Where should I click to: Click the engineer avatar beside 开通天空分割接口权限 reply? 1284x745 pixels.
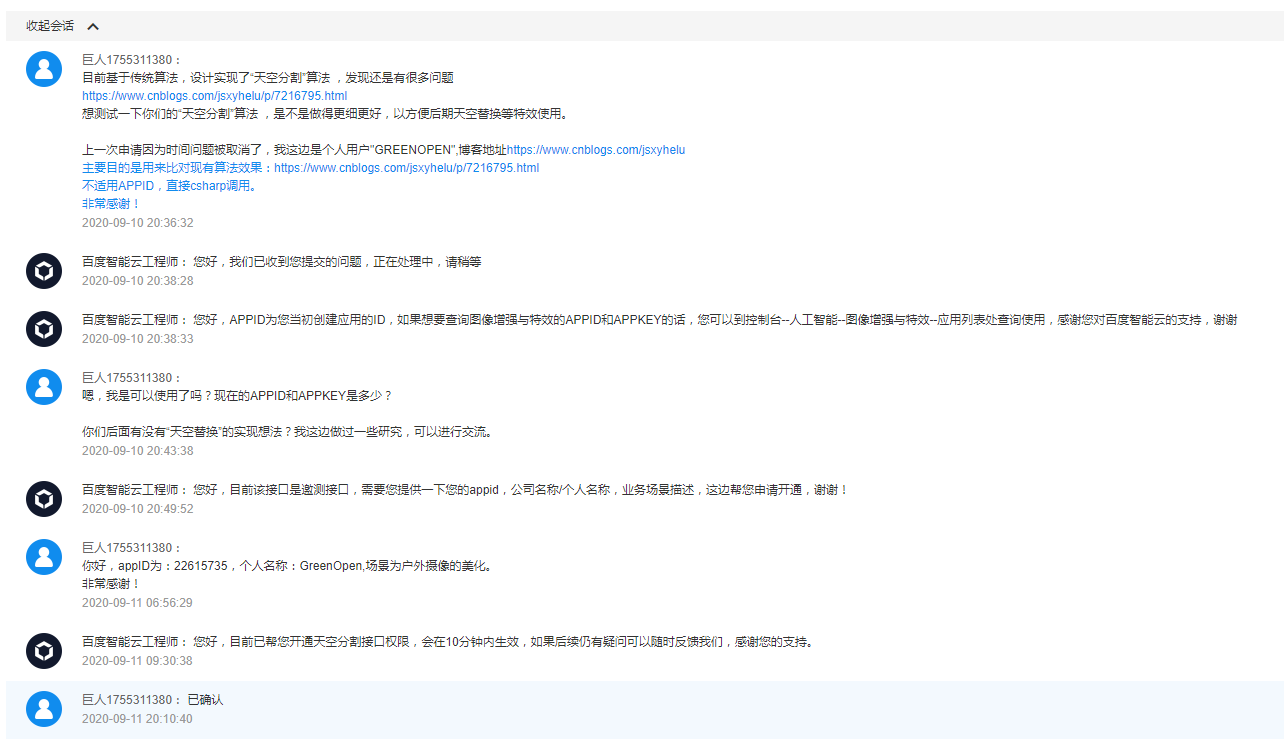click(44, 650)
